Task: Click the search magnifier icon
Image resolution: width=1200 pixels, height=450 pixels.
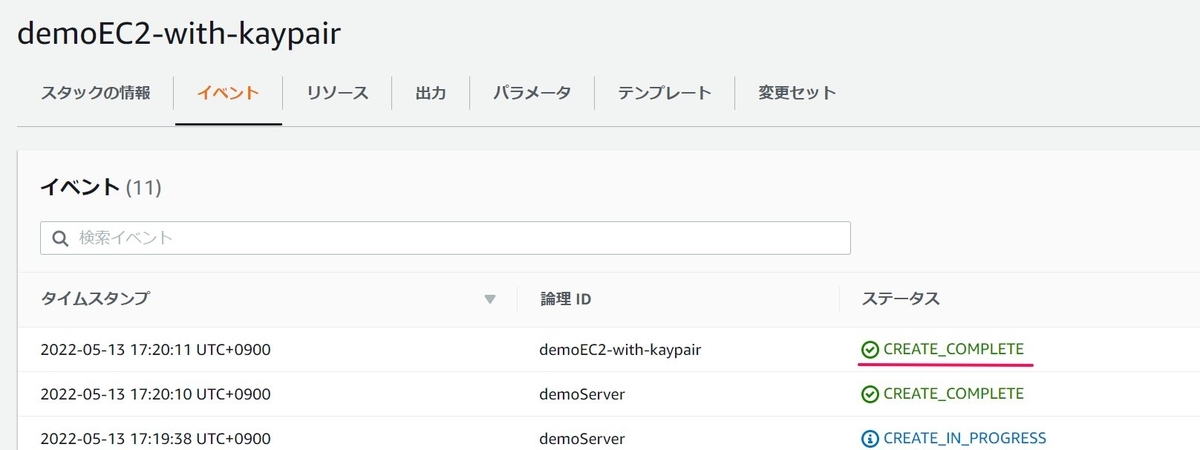Action: click(60, 238)
